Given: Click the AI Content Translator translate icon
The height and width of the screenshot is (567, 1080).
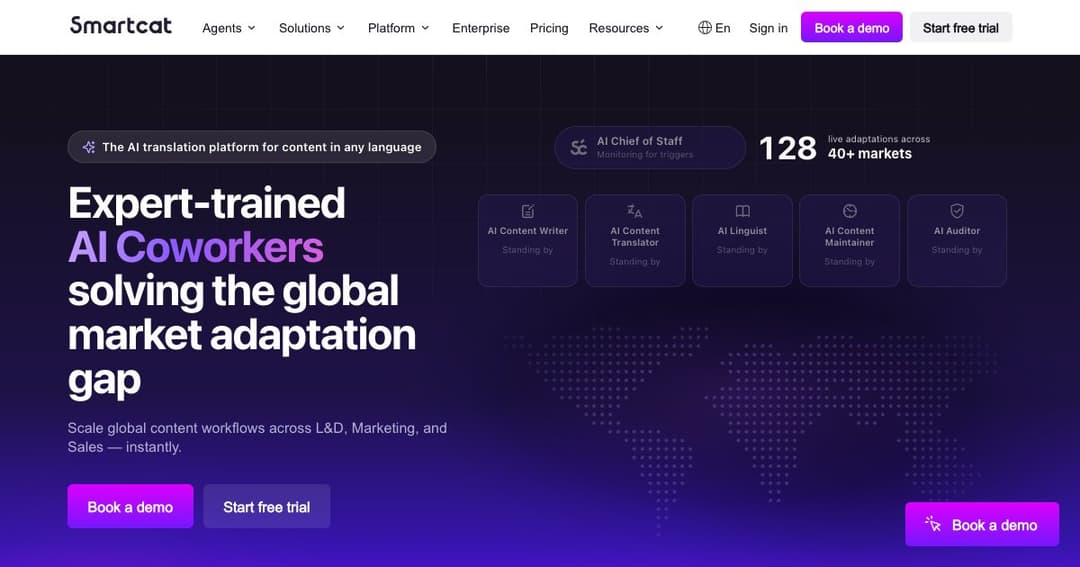Looking at the screenshot, I should (635, 211).
